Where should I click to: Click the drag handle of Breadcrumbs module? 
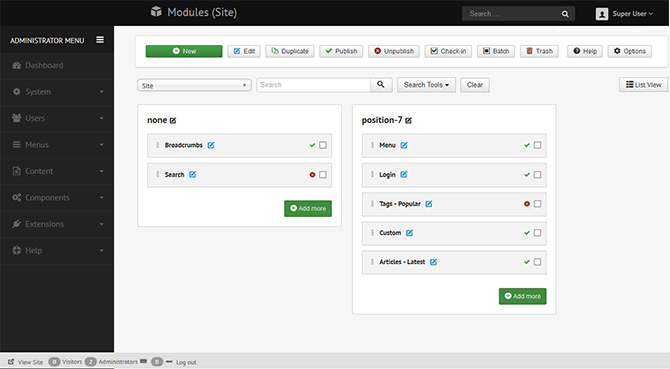pyautogui.click(x=158, y=145)
